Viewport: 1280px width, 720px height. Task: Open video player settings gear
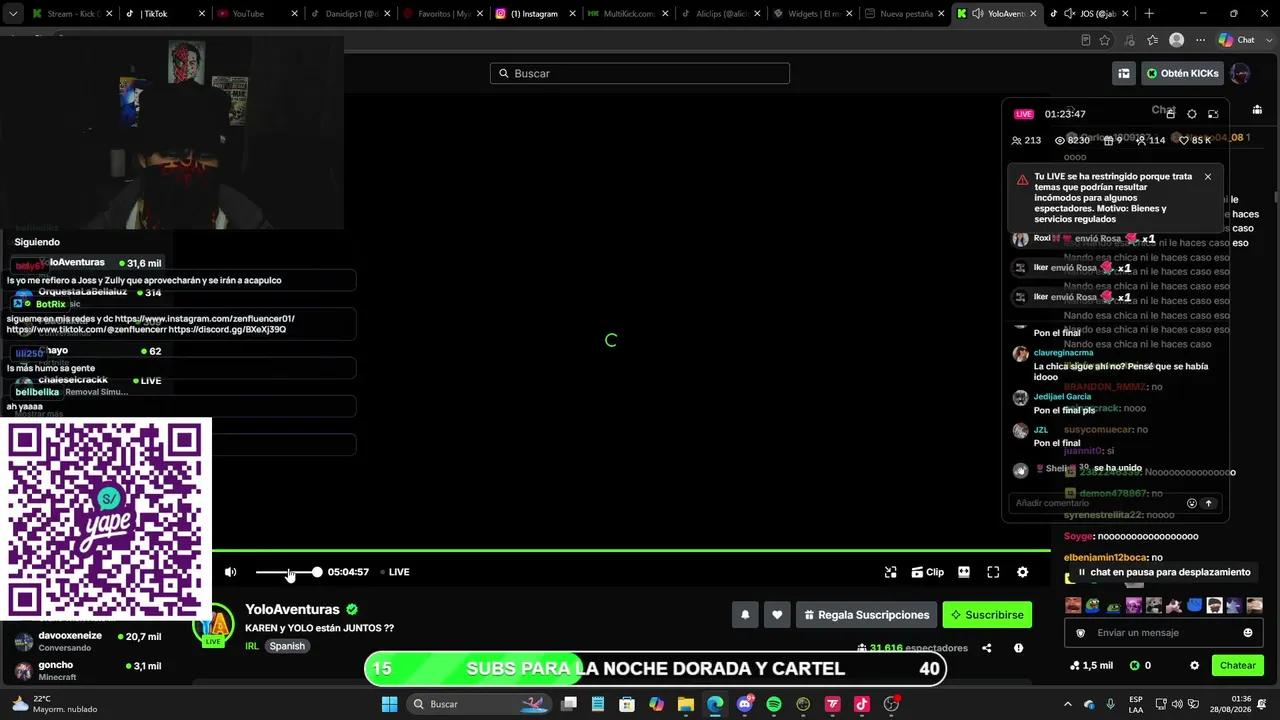coord(1022,572)
